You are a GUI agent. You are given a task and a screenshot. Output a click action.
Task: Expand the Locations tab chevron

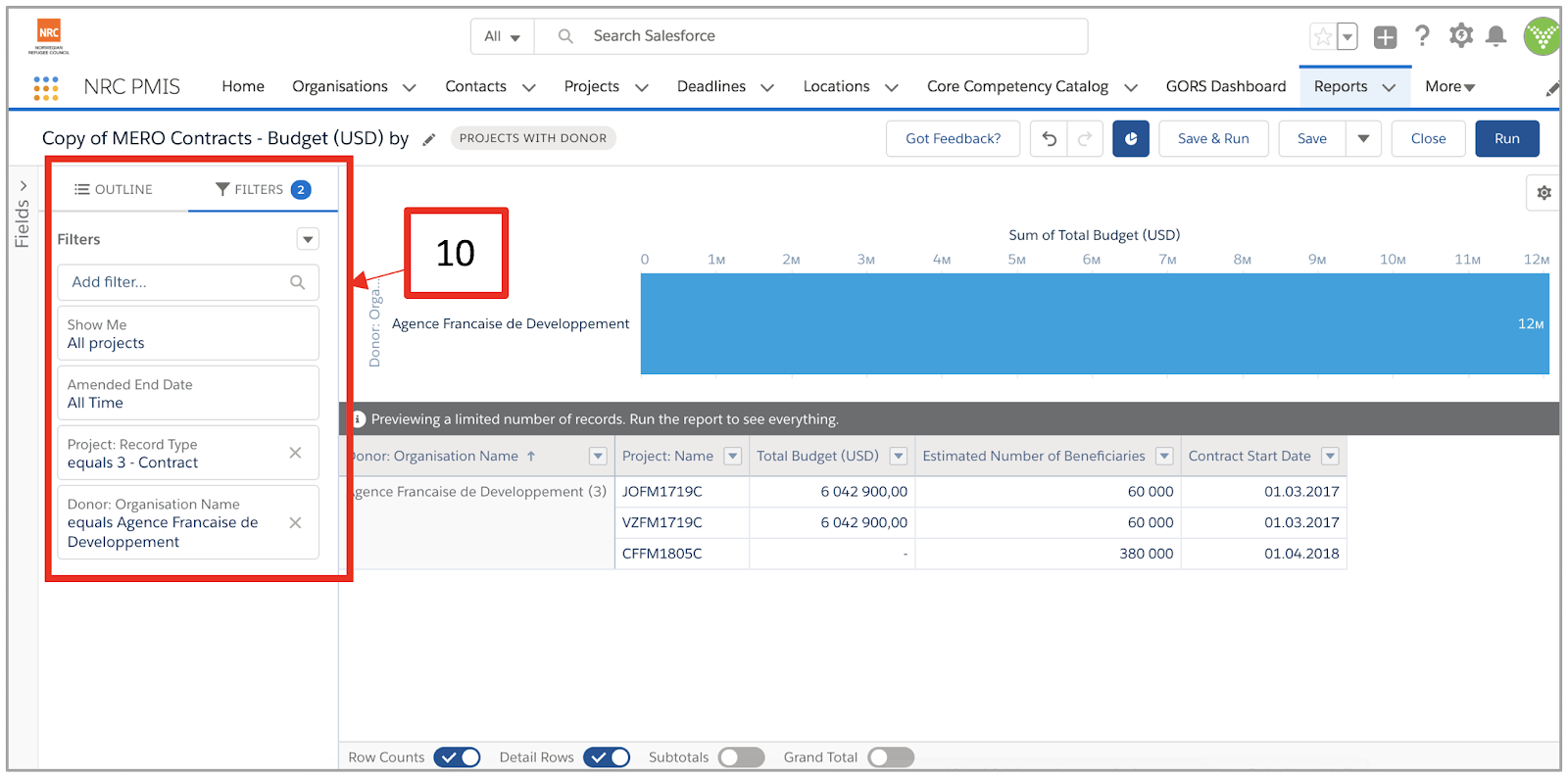pos(892,87)
